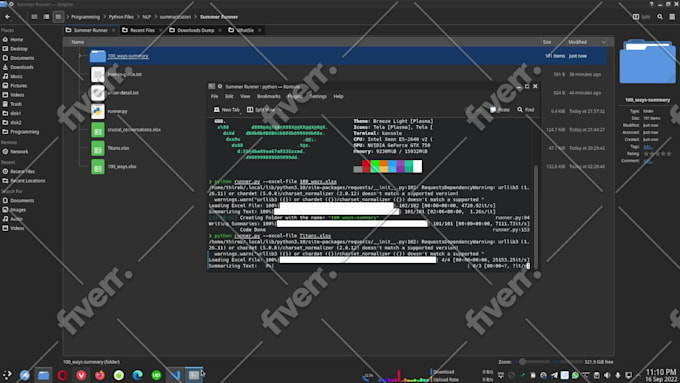Click the summarization breadcrumb segment
The height and width of the screenshot is (383, 680).
[175, 17]
